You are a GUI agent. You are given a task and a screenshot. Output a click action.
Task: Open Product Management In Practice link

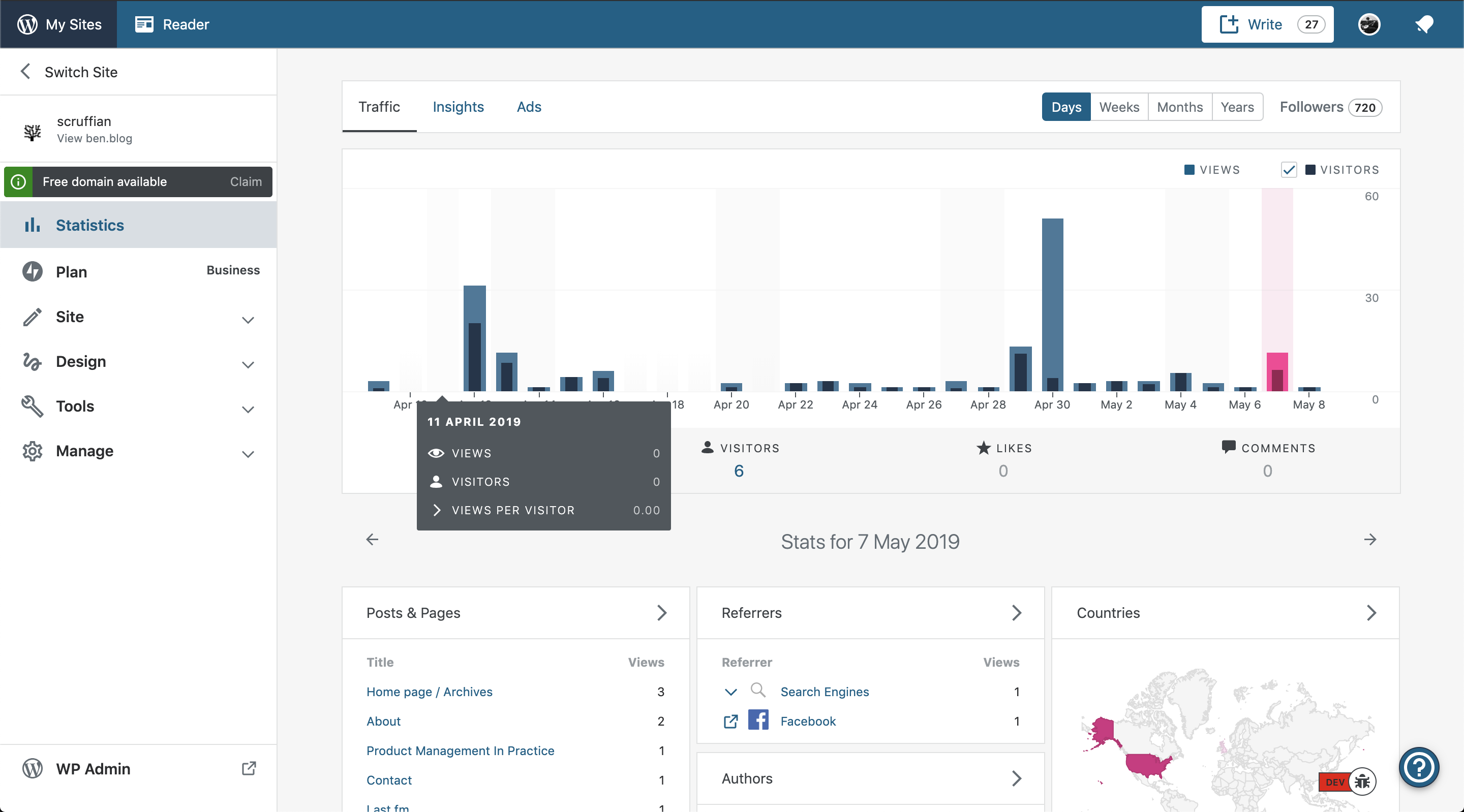[x=460, y=751]
